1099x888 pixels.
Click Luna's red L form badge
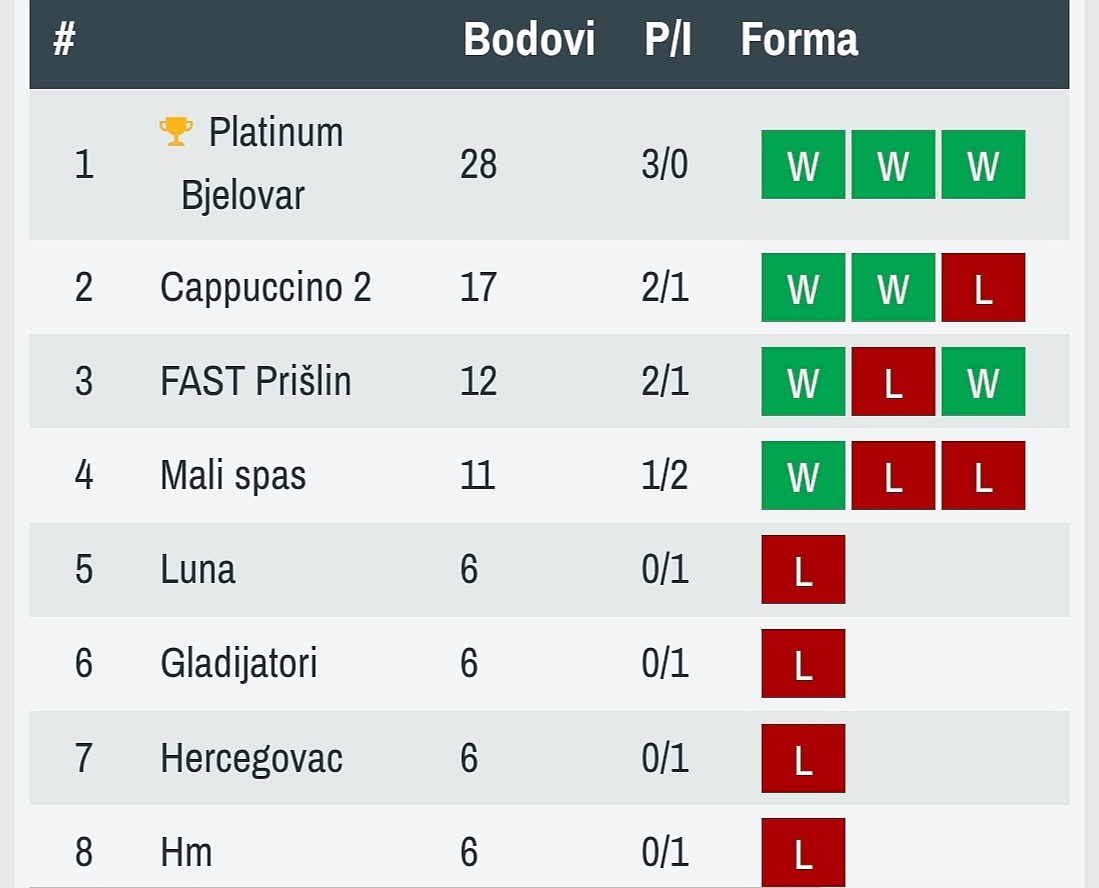coord(803,569)
